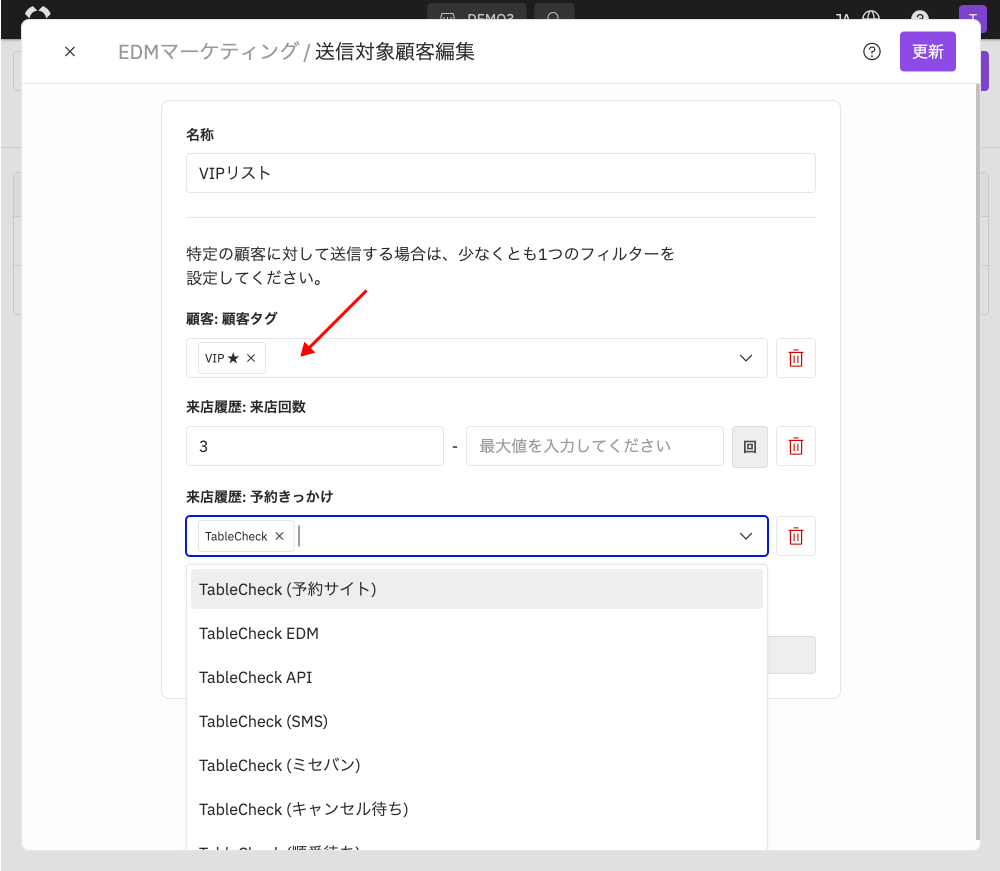Click the EDMマーケティング breadcrumb
Image resolution: width=1000 pixels, height=871 pixels.
209,52
